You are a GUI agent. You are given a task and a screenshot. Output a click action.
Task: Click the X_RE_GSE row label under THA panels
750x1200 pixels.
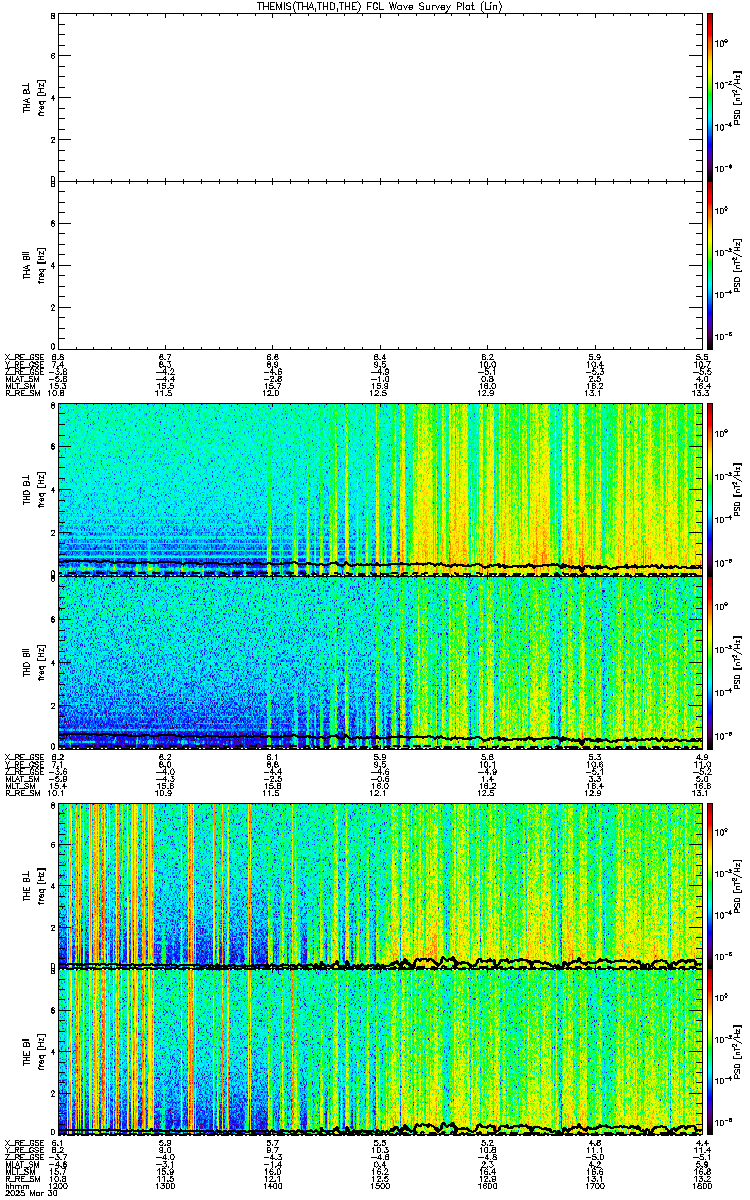pos(22,357)
